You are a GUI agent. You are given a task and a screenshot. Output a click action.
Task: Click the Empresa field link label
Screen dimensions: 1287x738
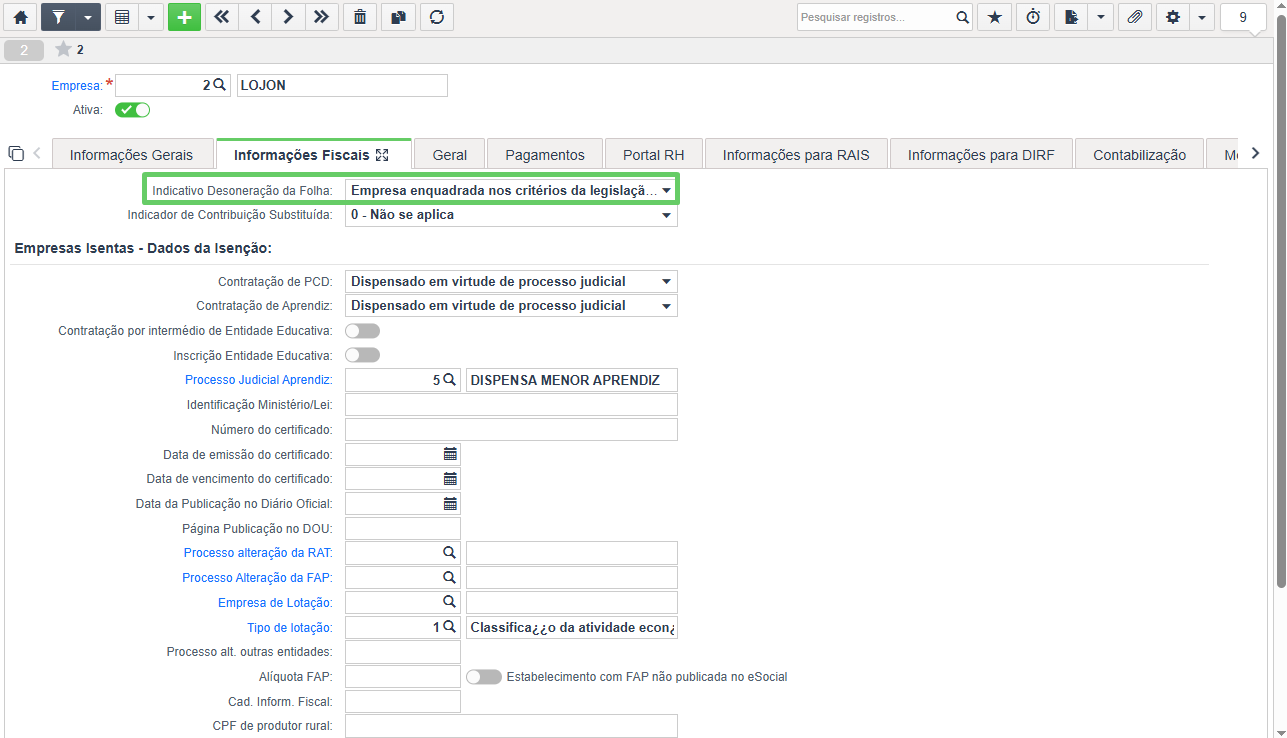coord(76,86)
